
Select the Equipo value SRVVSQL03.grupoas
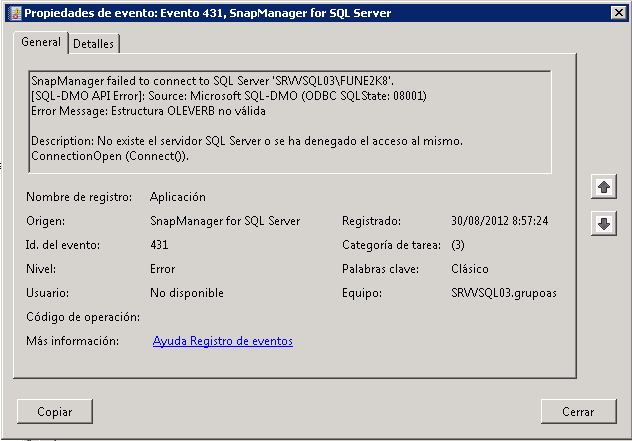click(504, 293)
